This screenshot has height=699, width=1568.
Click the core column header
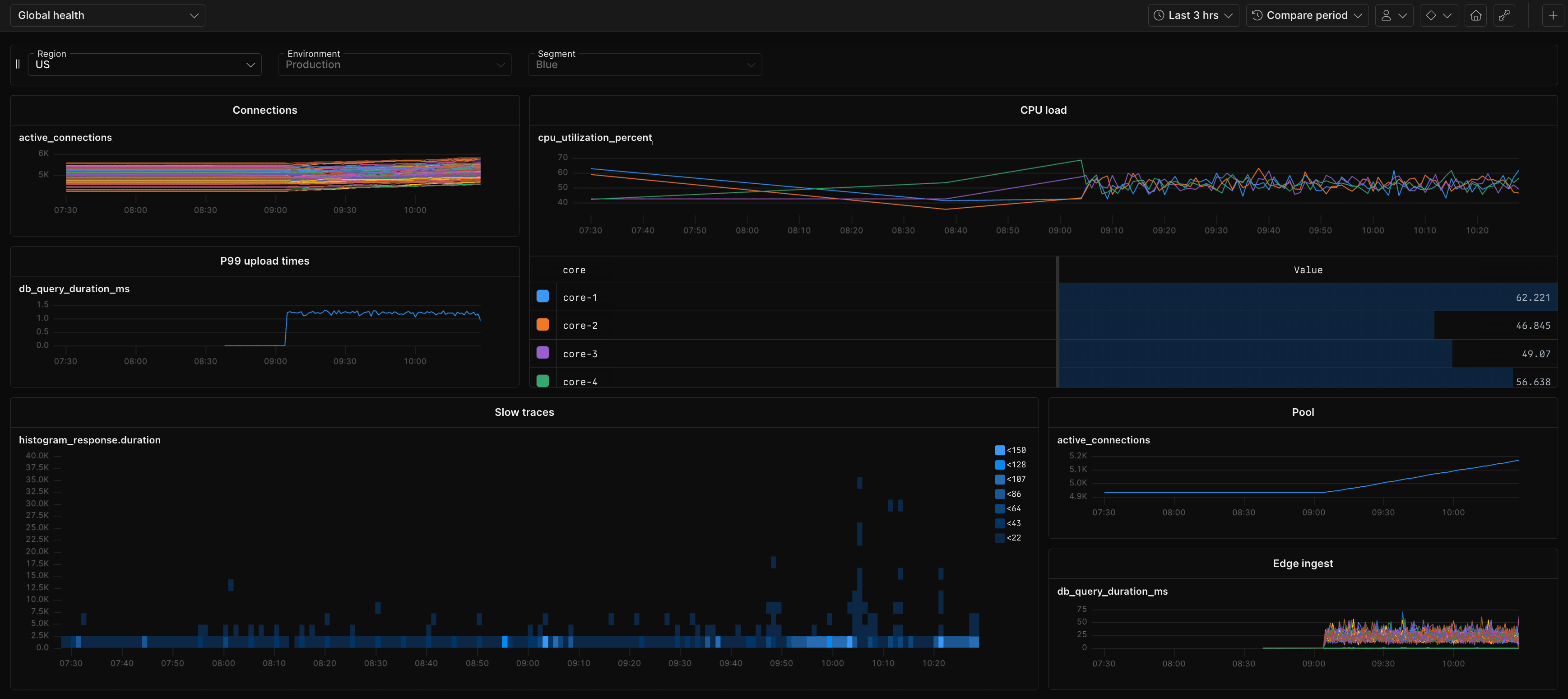click(x=574, y=270)
